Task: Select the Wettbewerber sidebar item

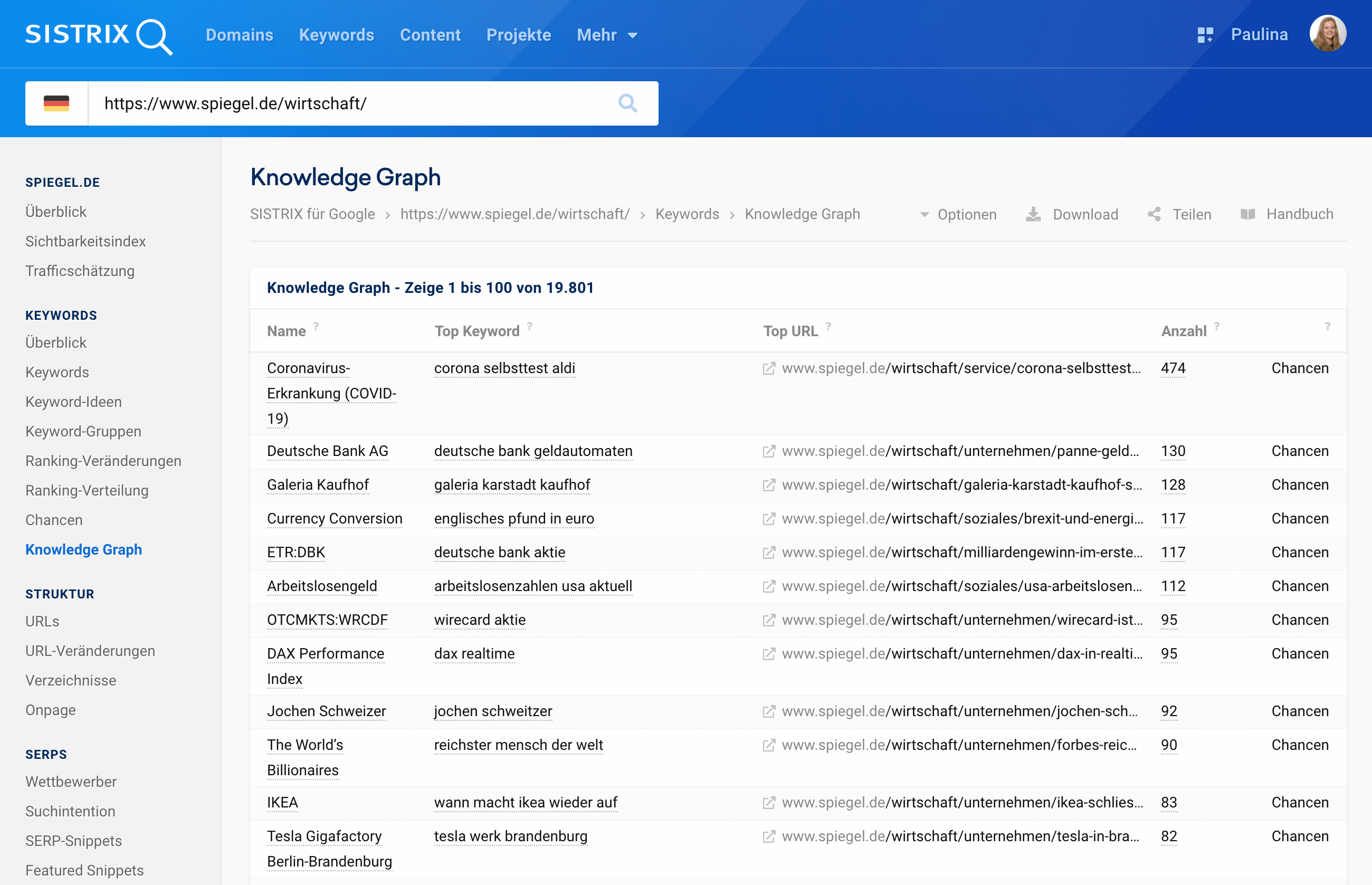Action: coord(71,781)
